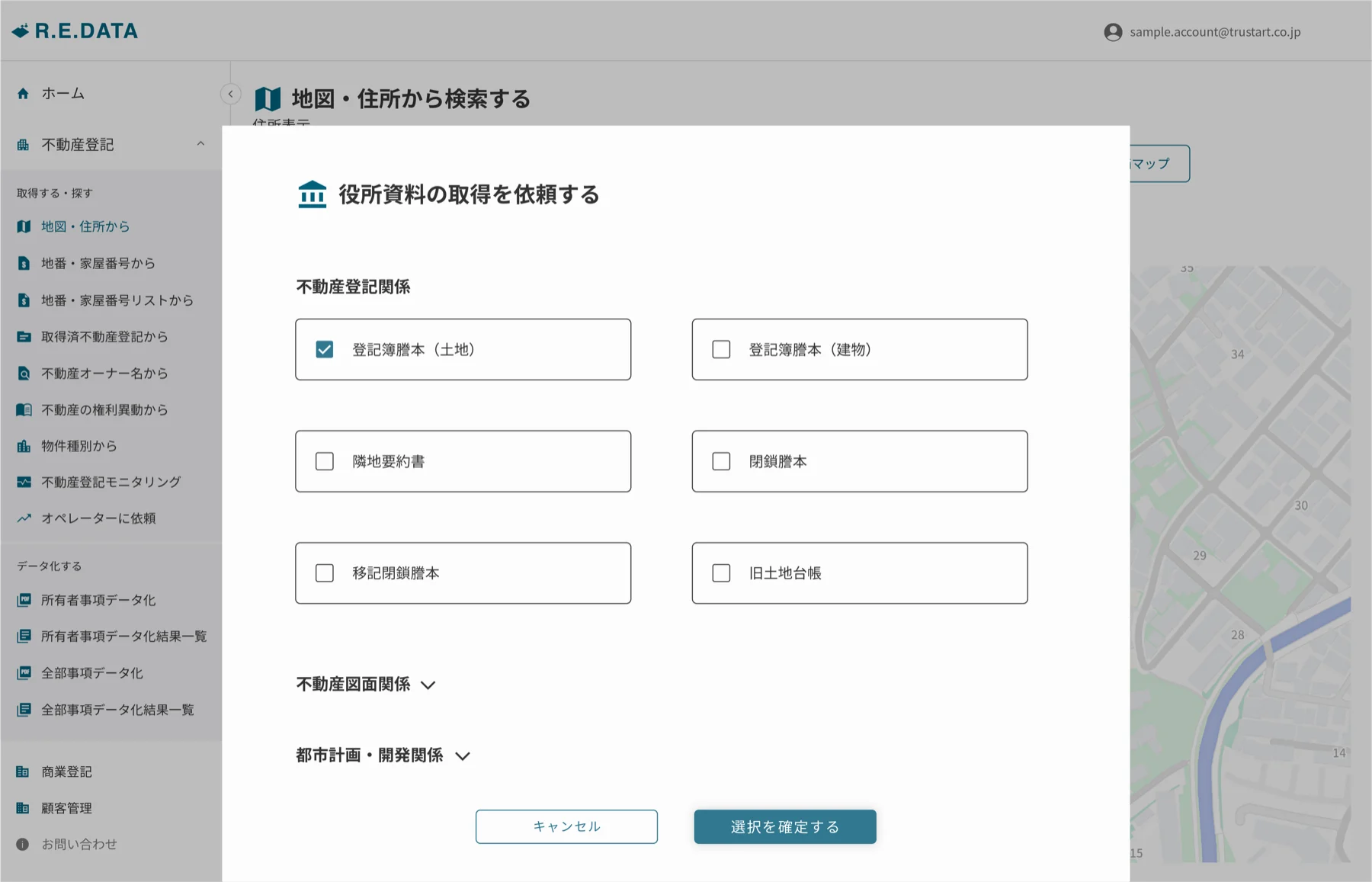The image size is (1372, 882).
Task: Open お問い合わせ link in sidebar
Action: pyautogui.click(x=79, y=845)
